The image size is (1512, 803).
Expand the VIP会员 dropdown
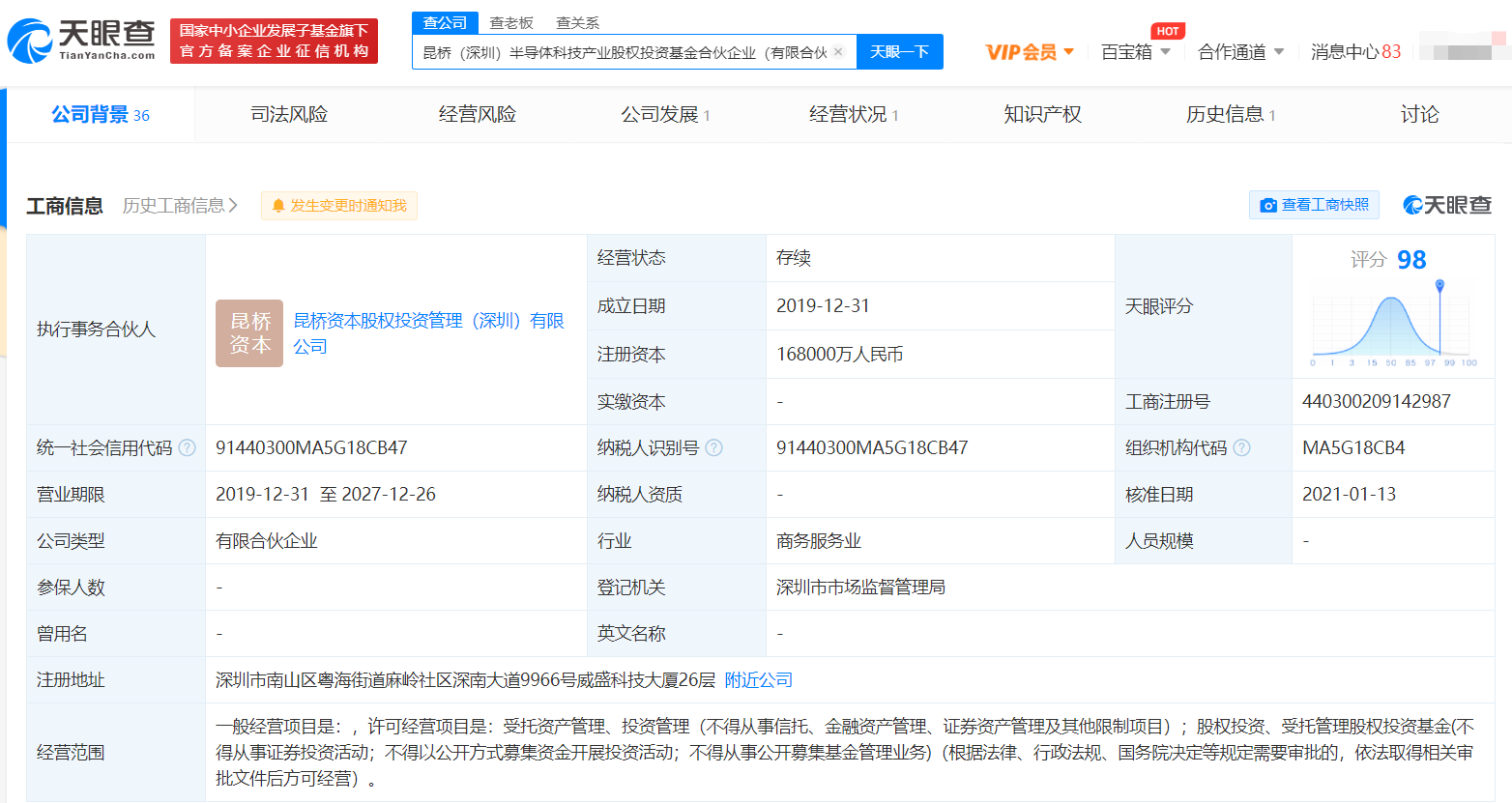tap(1030, 52)
